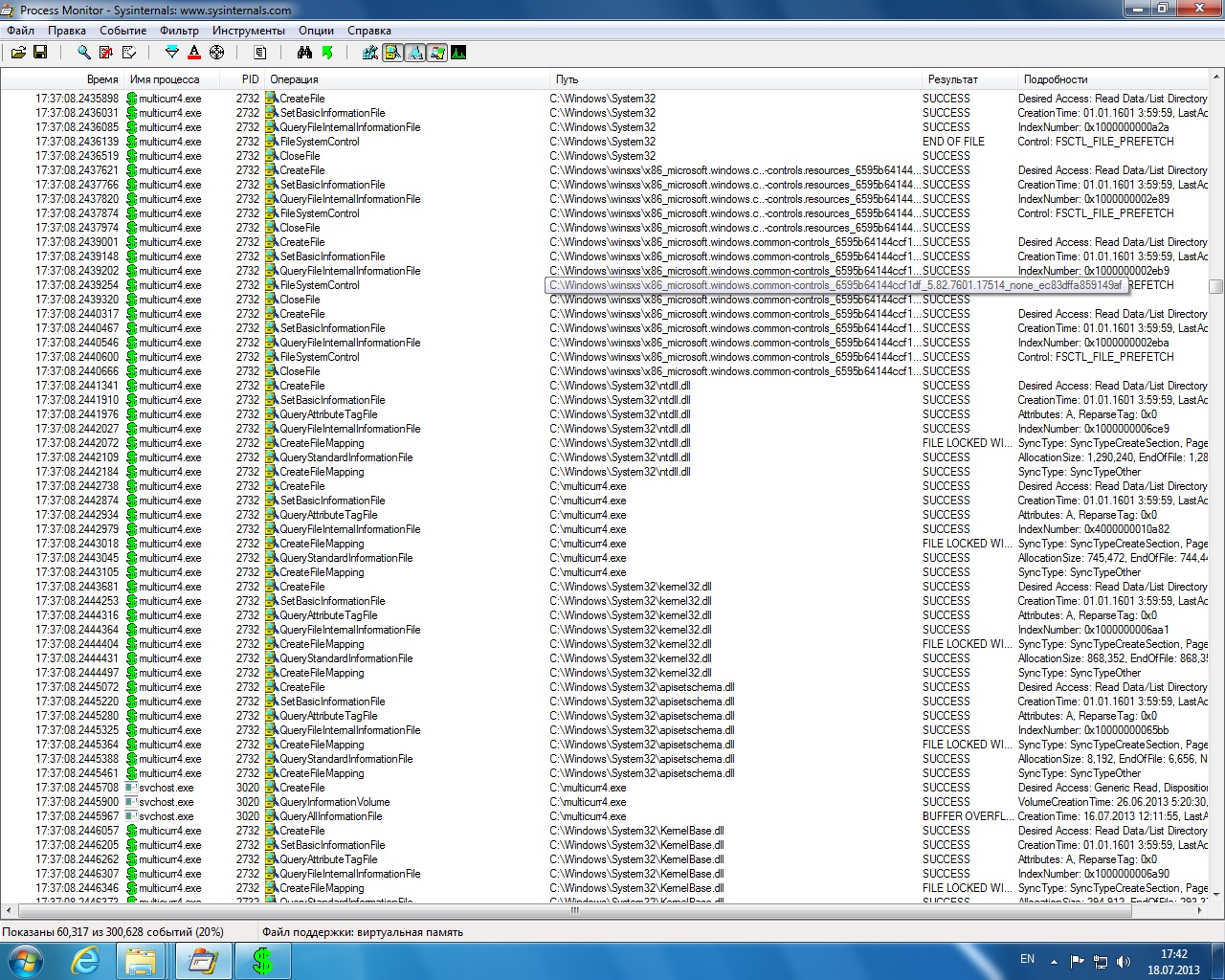This screenshot has height=980, width=1225.
Task: Open the Инструменты menu
Action: point(249,31)
